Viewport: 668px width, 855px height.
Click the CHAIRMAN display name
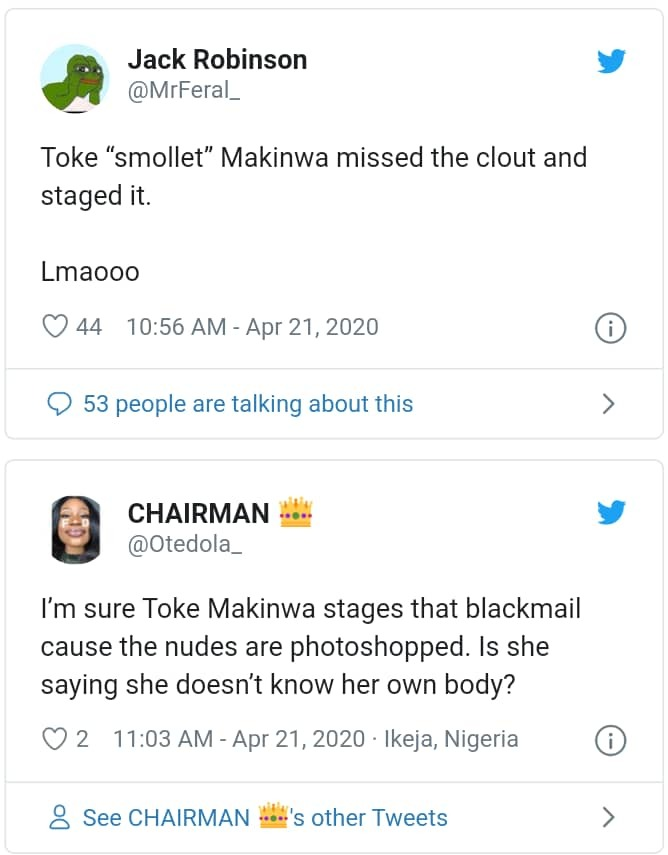point(198,513)
